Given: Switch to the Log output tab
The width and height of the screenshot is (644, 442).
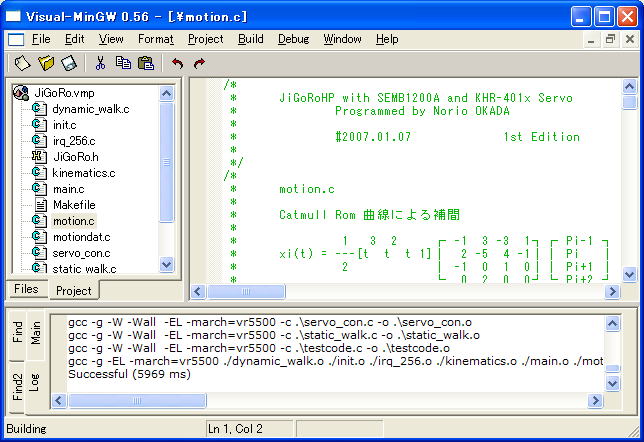Looking at the screenshot, I should point(36,383).
